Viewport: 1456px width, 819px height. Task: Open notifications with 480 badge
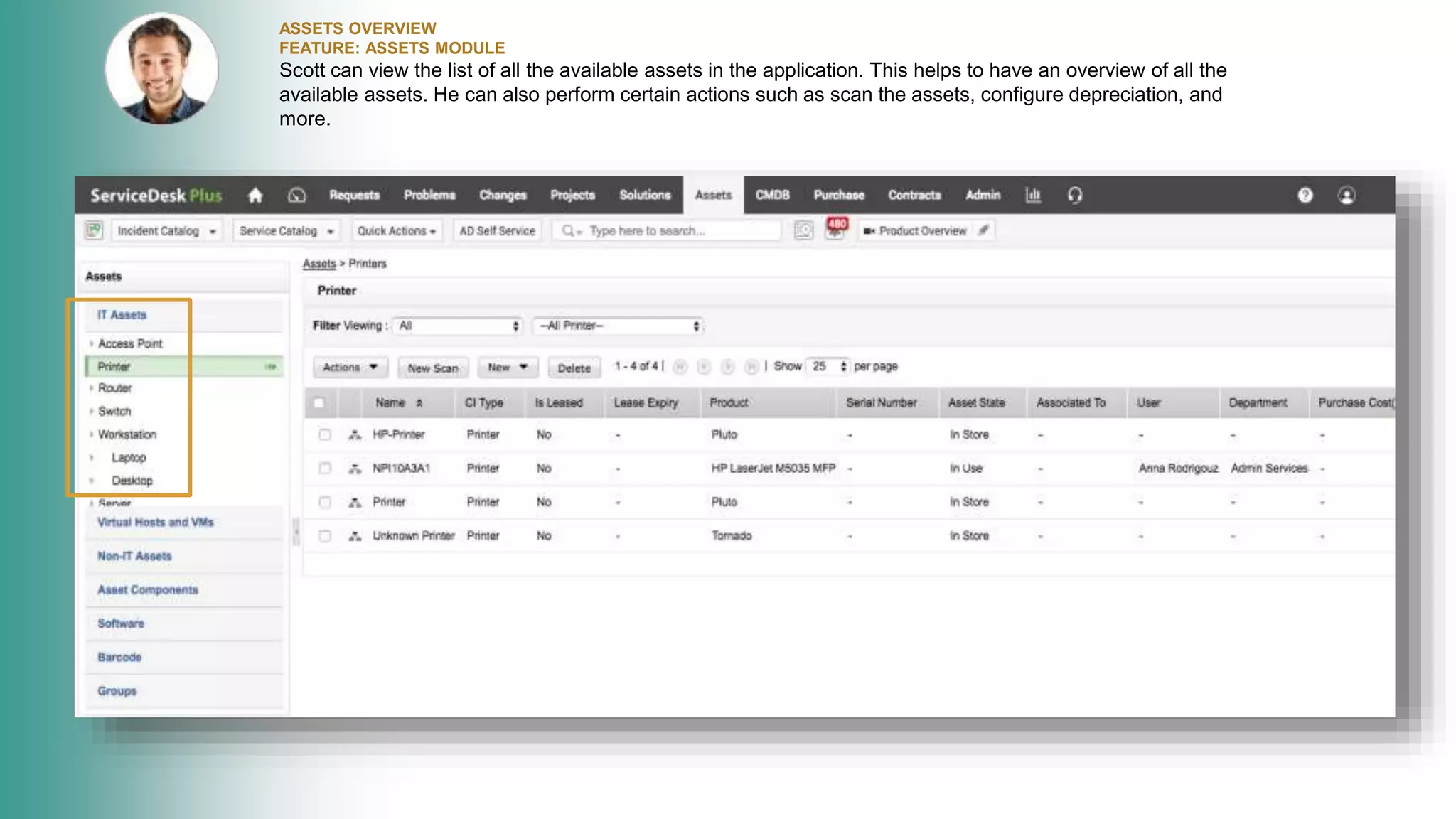click(836, 229)
